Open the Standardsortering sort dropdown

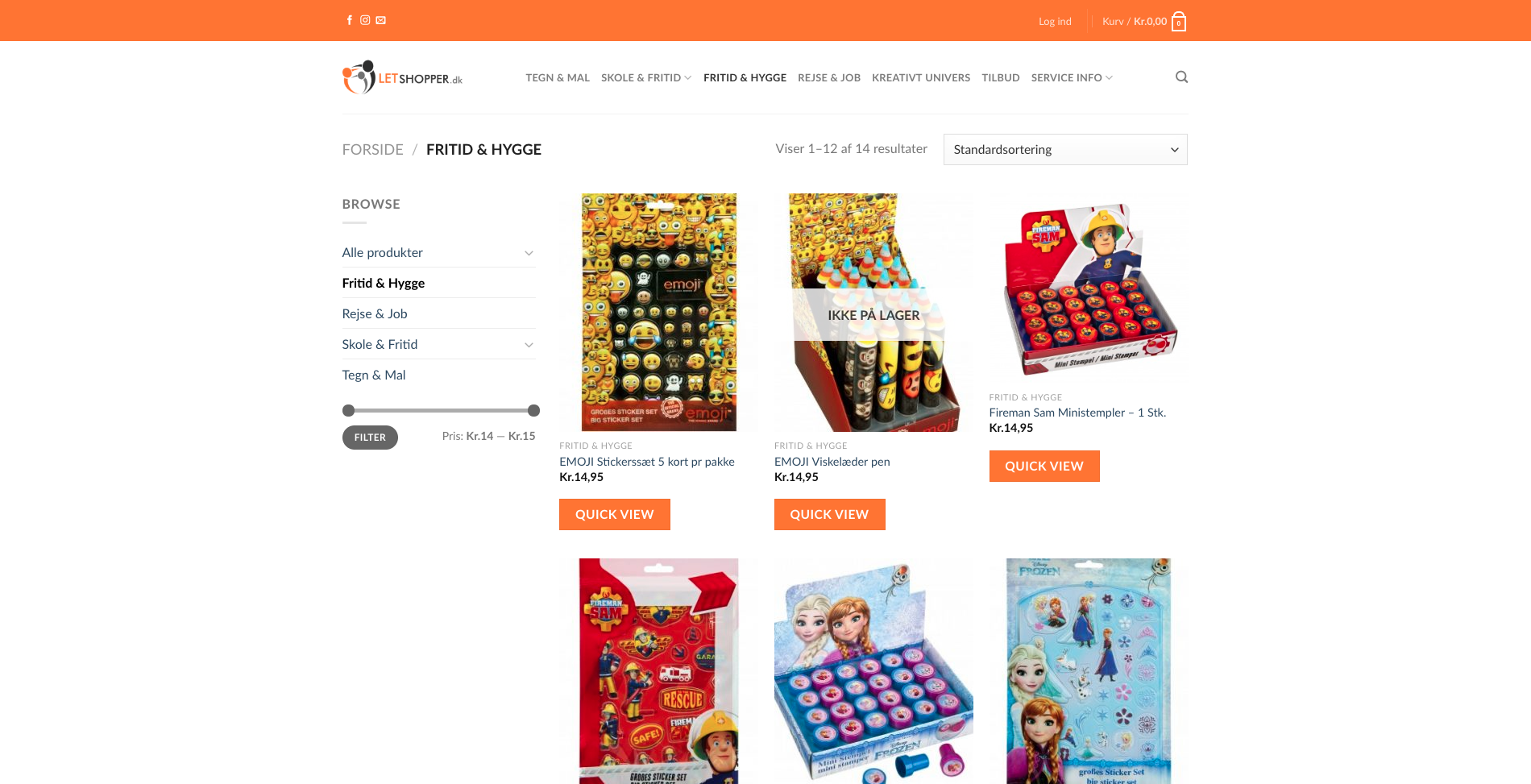pyautogui.click(x=1065, y=150)
